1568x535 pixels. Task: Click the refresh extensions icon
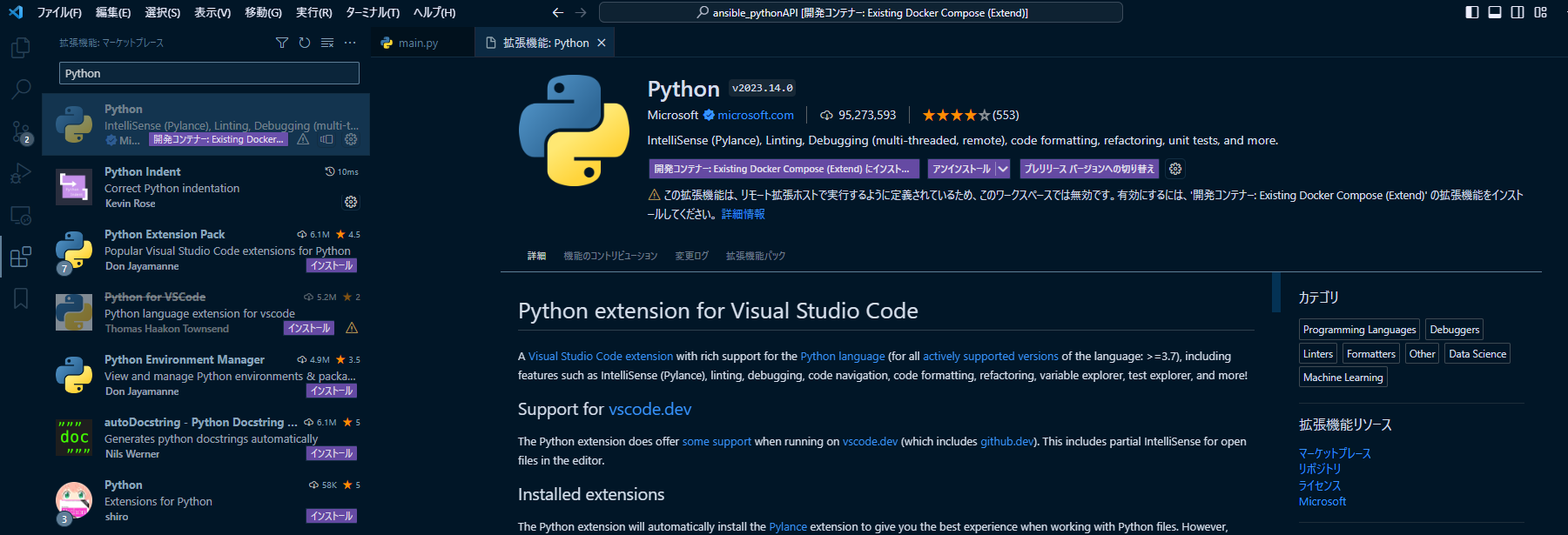click(x=305, y=43)
